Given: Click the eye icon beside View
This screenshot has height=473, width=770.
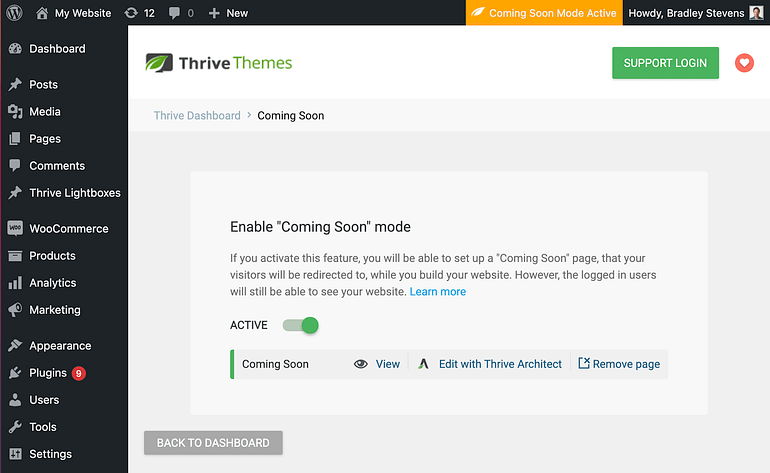Looking at the screenshot, I should (x=361, y=364).
